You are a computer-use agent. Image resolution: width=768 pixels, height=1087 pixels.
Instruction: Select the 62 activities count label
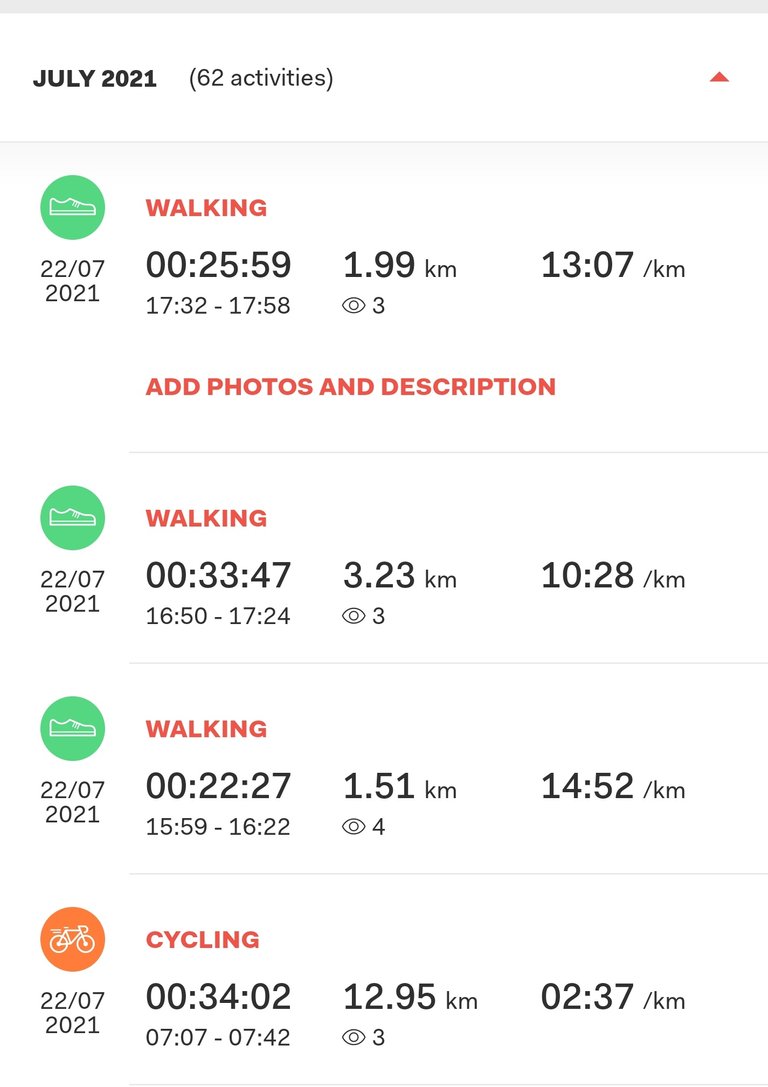pos(261,78)
